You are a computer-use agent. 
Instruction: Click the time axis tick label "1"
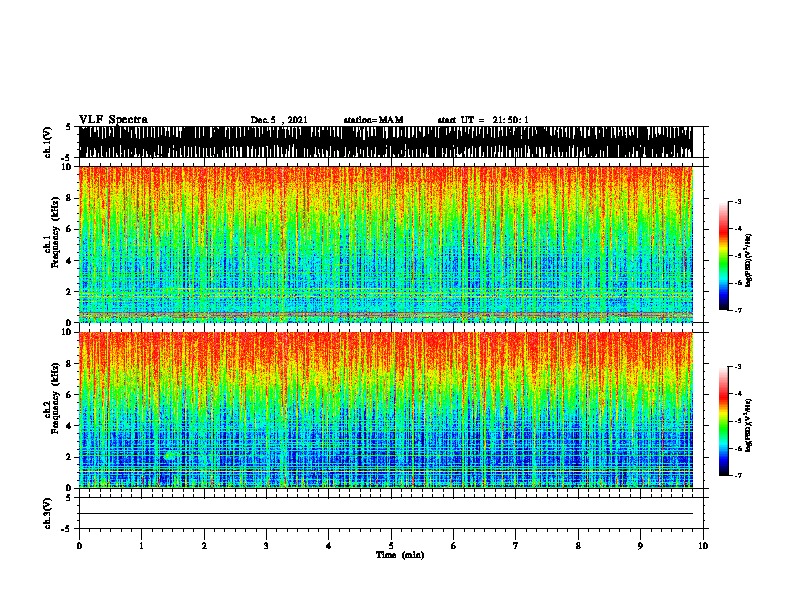[142, 546]
